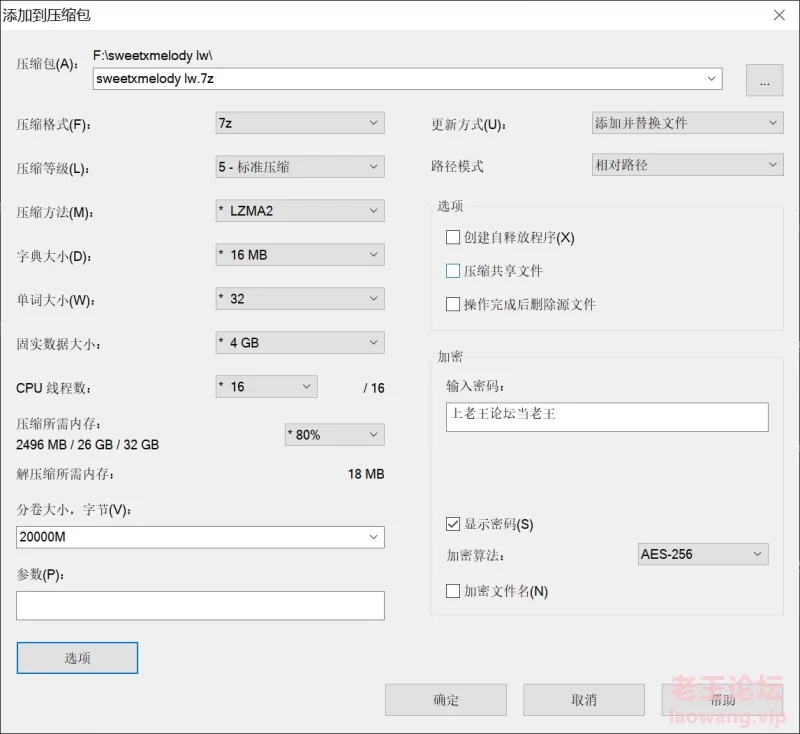Click the parameters (参数) input field
Image resolution: width=800 pixels, height=734 pixels.
(200, 605)
